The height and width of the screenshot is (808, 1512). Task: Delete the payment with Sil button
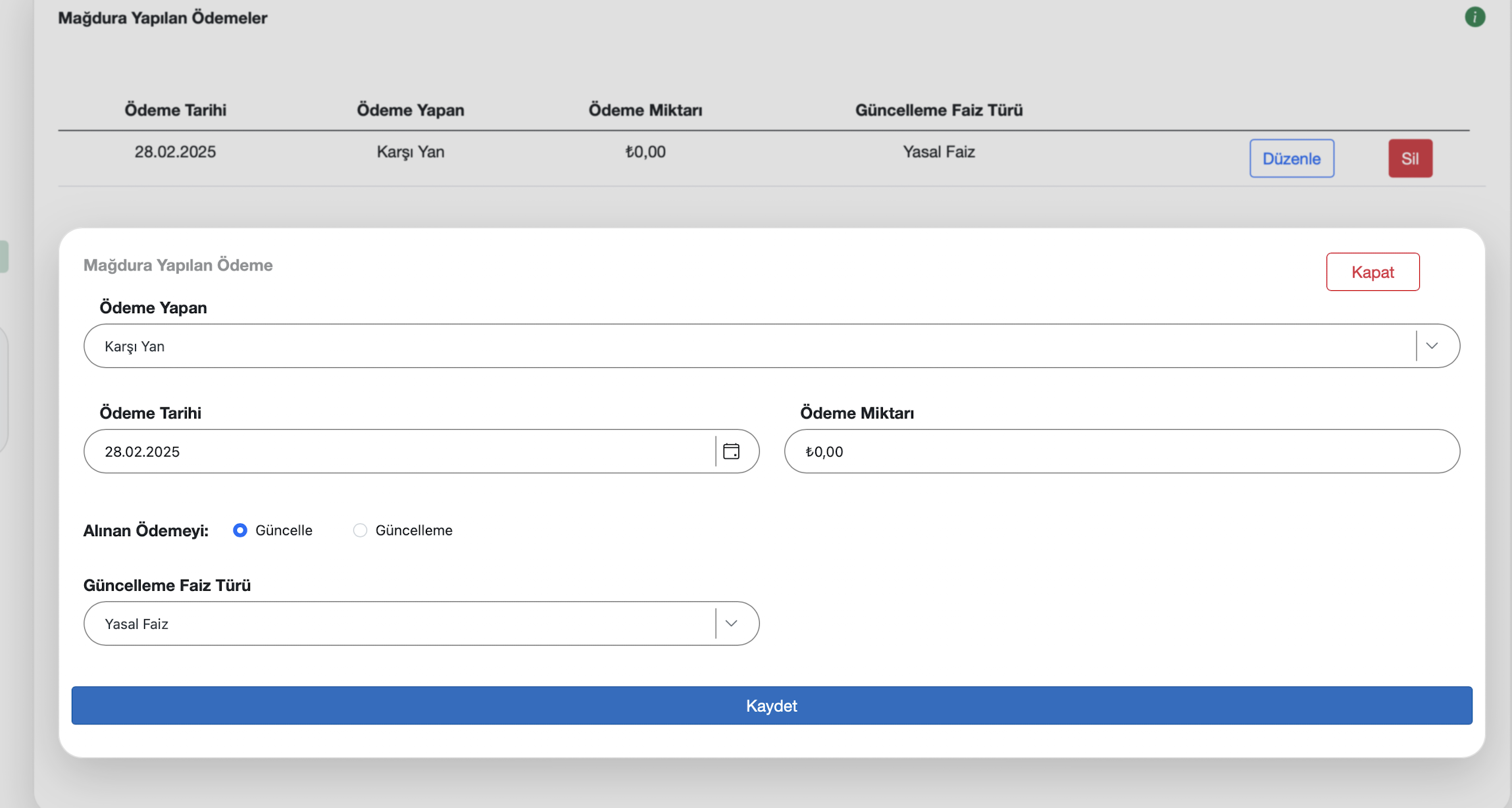coord(1410,159)
